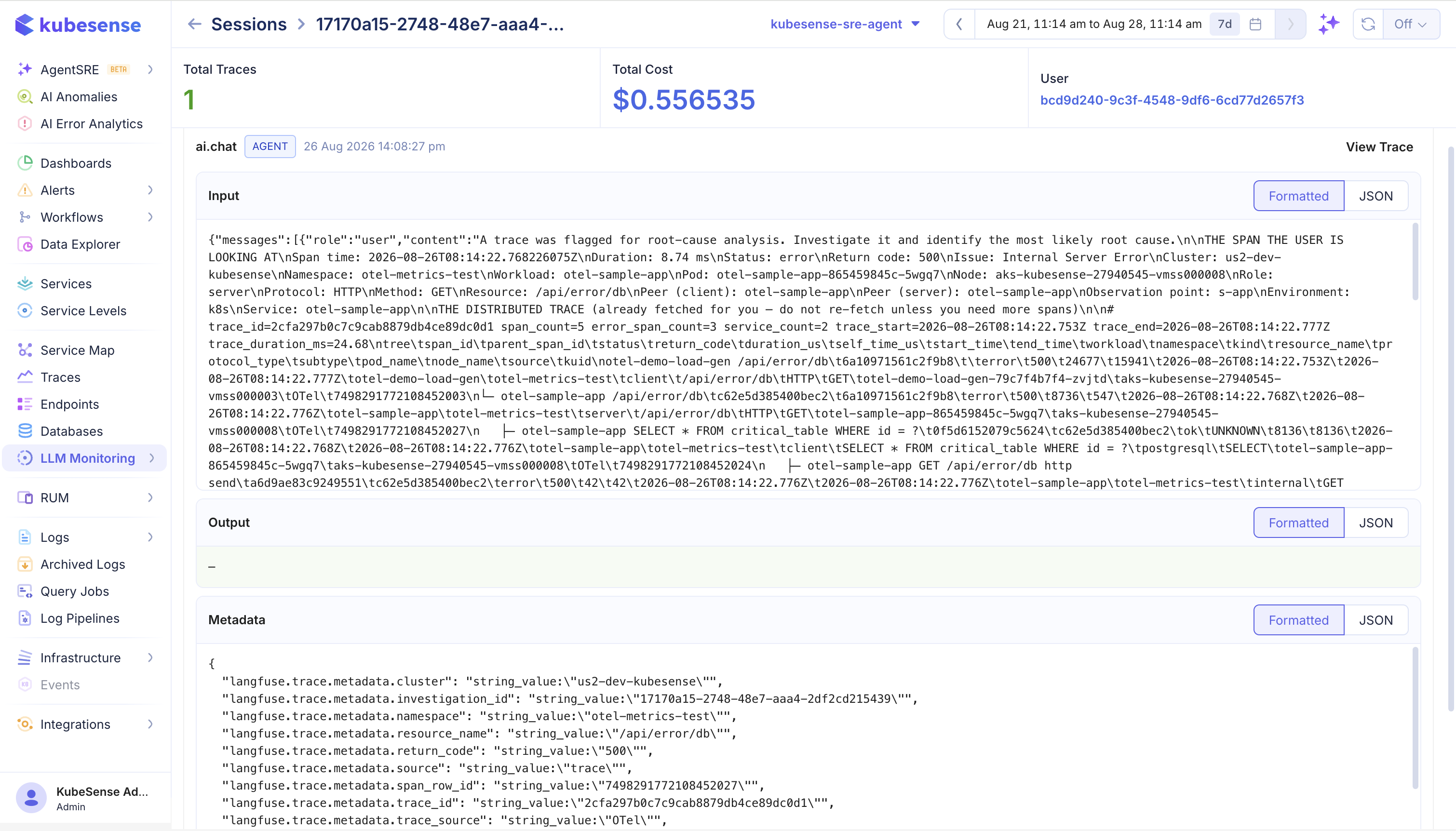Open the auto-refresh Off dropdown

pyautogui.click(x=1410, y=24)
